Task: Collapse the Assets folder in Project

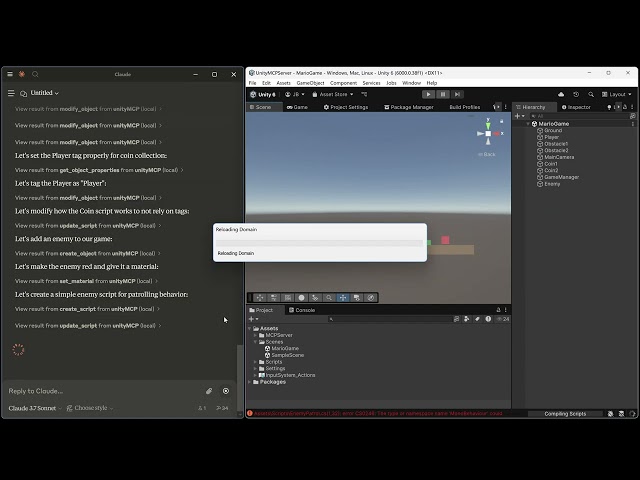Action: pyautogui.click(x=249, y=328)
